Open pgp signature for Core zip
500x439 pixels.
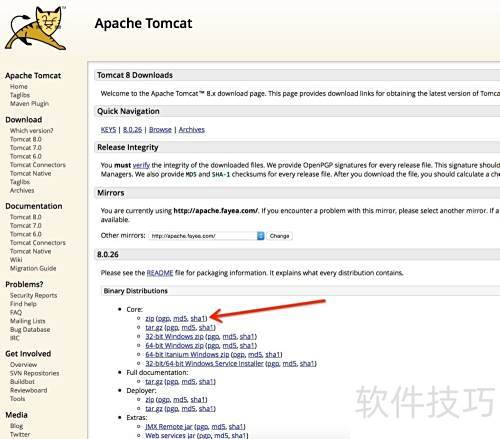point(164,319)
